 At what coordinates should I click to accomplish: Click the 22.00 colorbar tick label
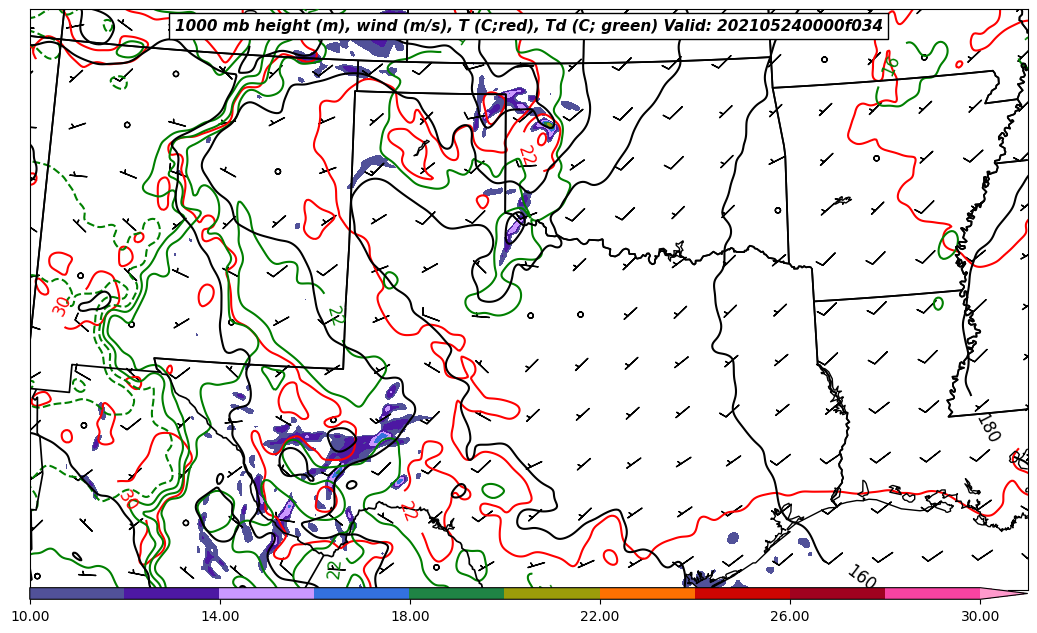click(x=600, y=616)
